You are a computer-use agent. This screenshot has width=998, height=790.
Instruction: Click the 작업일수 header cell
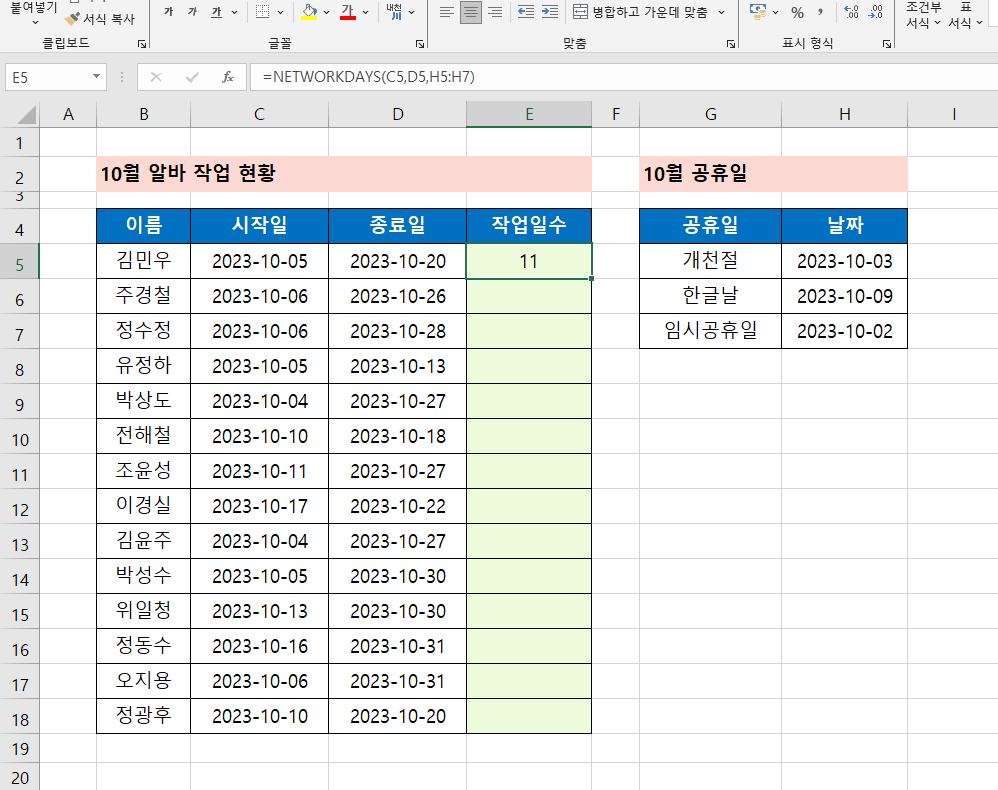pos(529,225)
